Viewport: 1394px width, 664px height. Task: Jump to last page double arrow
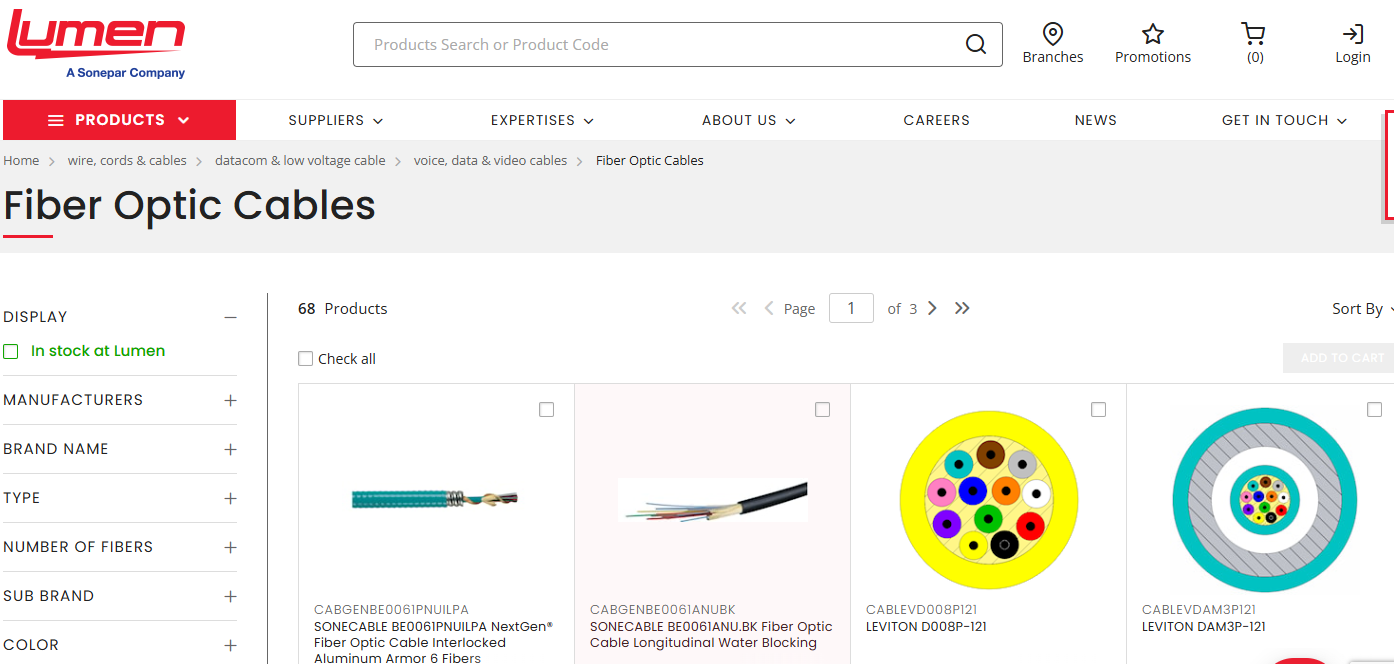pos(962,308)
